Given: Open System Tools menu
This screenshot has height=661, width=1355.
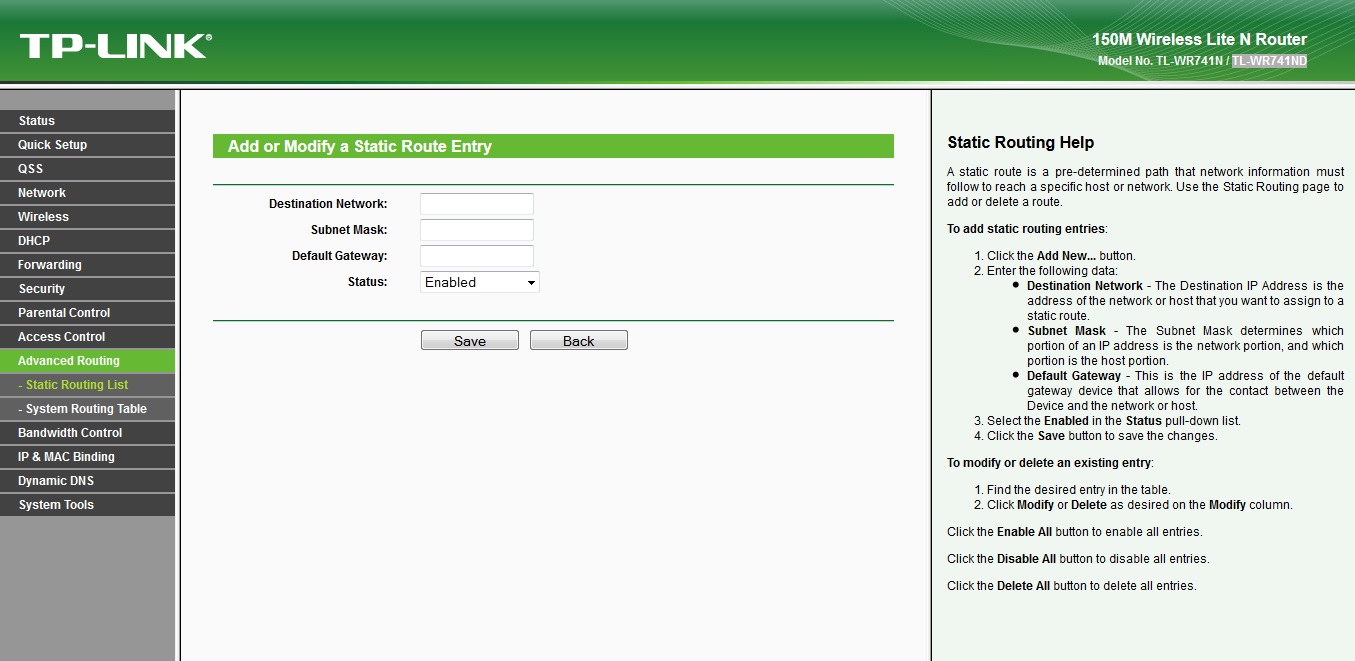Looking at the screenshot, I should click(x=56, y=505).
